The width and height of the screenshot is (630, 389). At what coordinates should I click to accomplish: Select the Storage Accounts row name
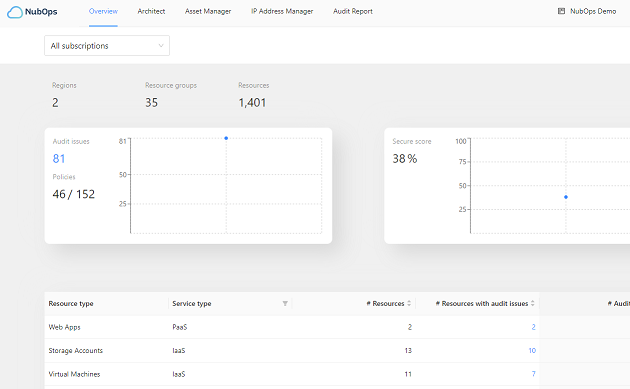point(76,350)
